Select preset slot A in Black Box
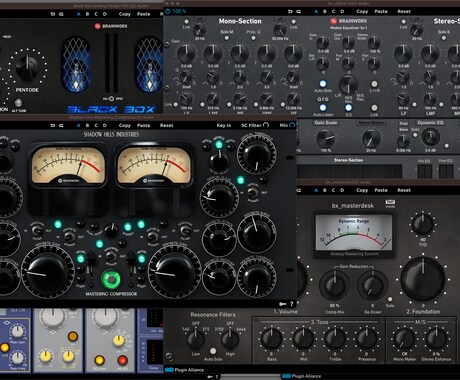This screenshot has width=460, height=380. [x=79, y=14]
